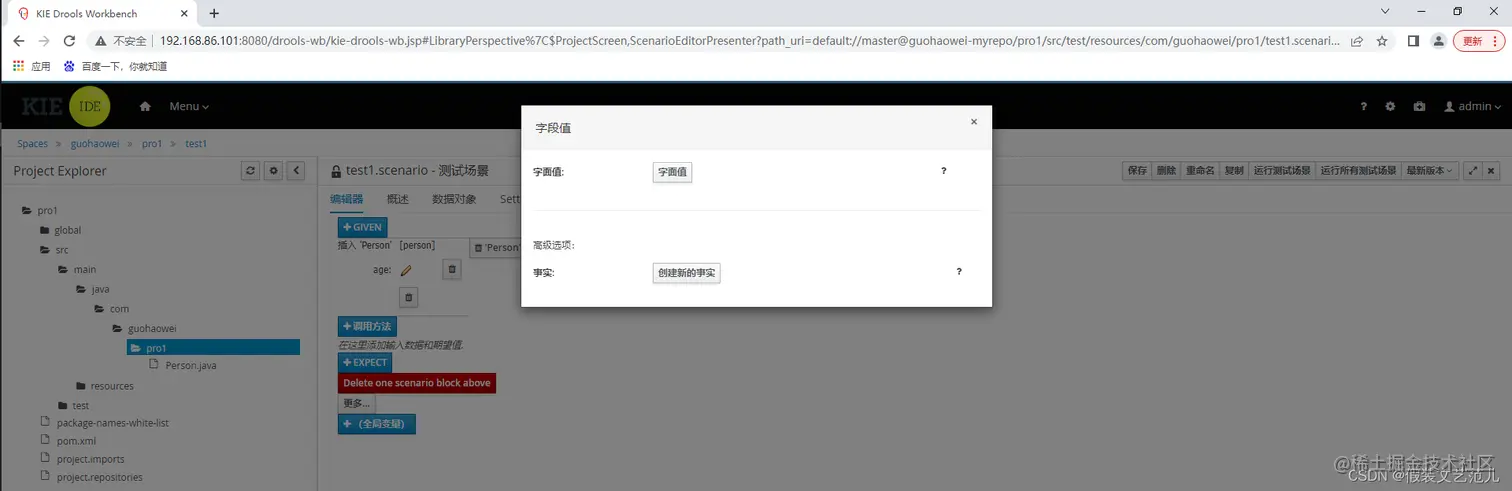The width and height of the screenshot is (1512, 491).
Task: Open the Person.java file
Action: click(183, 366)
